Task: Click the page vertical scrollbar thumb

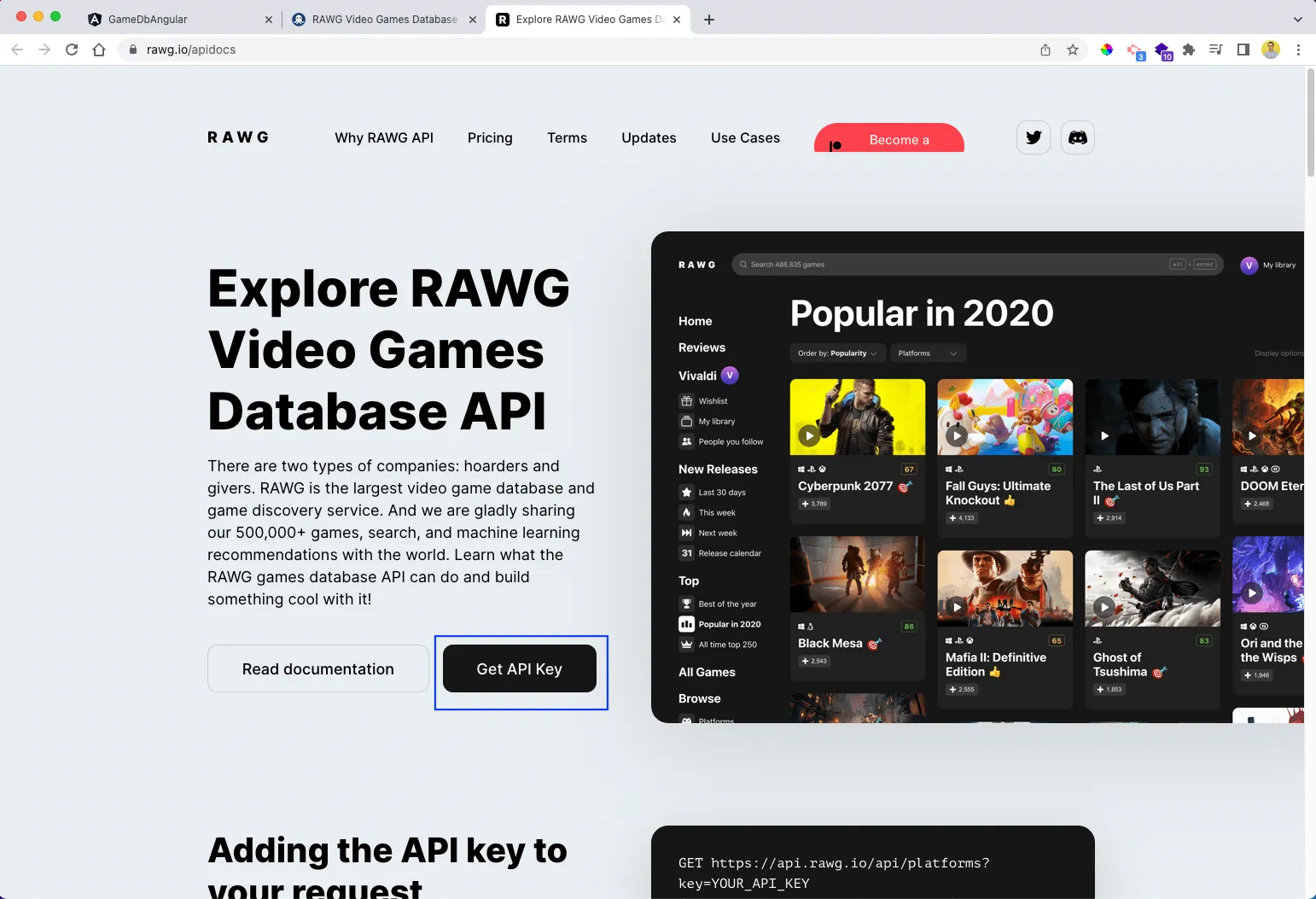Action: pos(1310,123)
